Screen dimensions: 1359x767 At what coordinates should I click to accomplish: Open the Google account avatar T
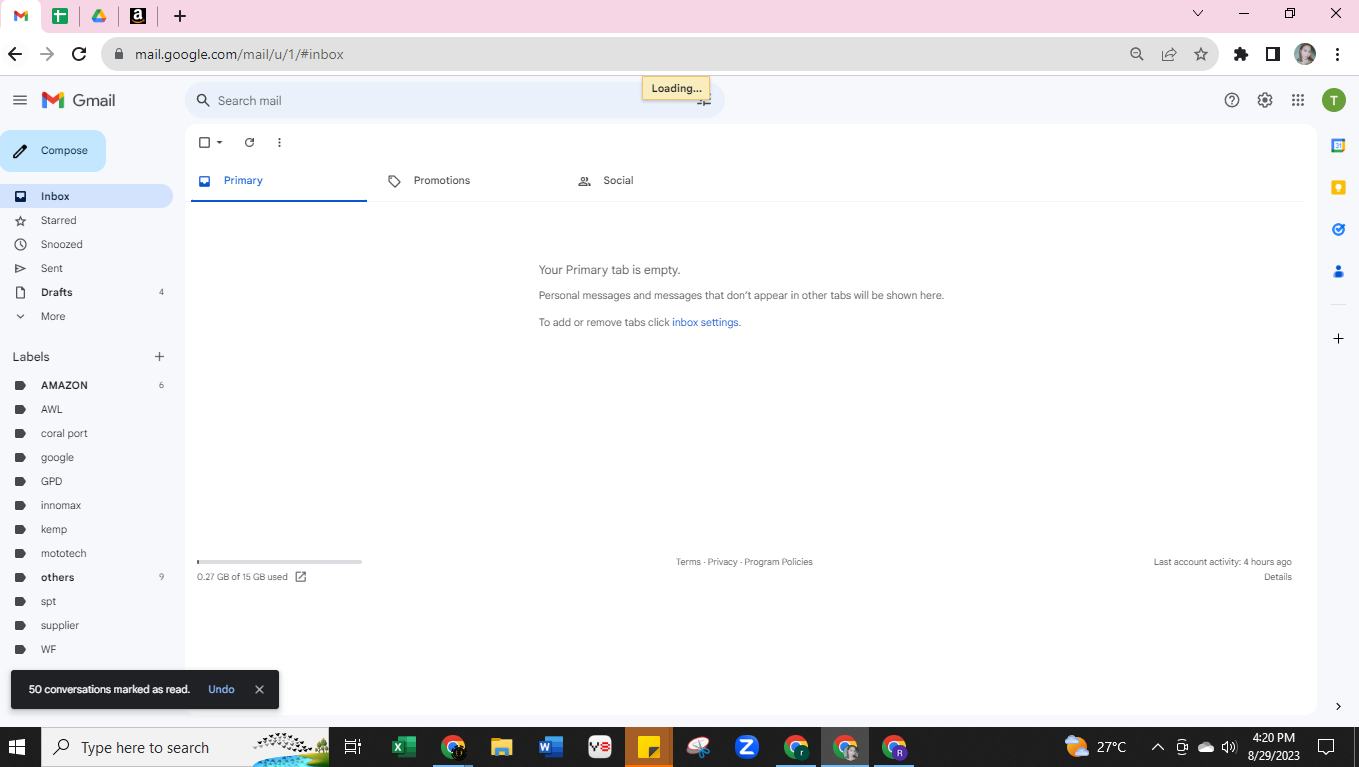pos(1333,100)
